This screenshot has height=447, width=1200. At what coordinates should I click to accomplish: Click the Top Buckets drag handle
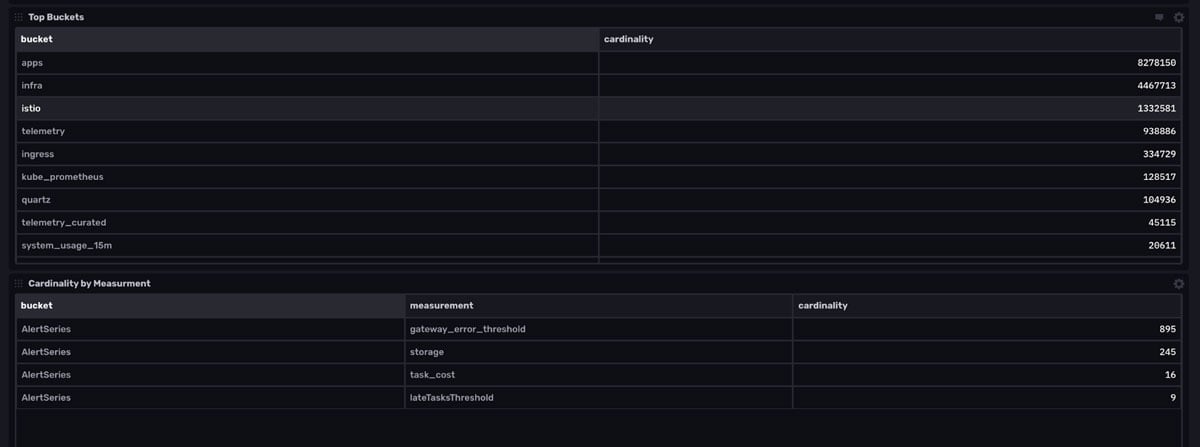[19, 17]
